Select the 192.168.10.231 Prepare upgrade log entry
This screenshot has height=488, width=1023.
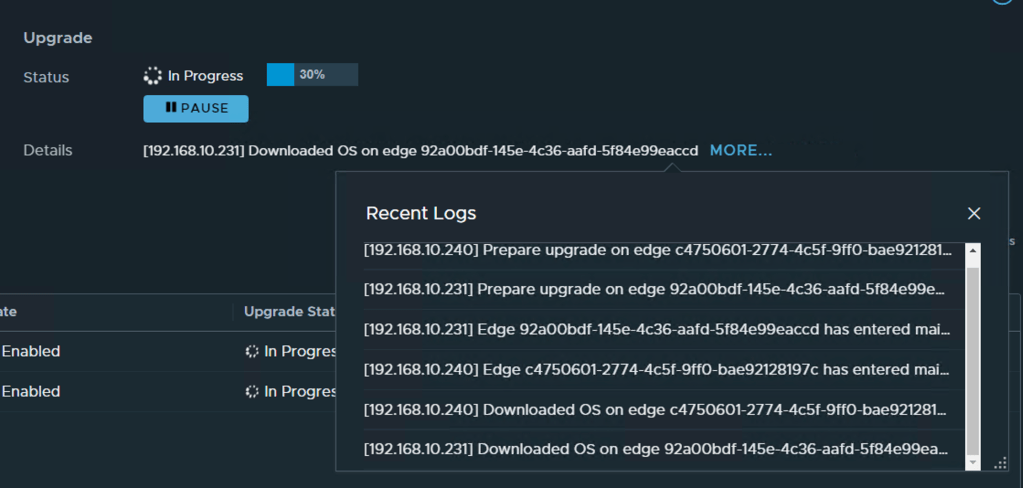coord(658,290)
